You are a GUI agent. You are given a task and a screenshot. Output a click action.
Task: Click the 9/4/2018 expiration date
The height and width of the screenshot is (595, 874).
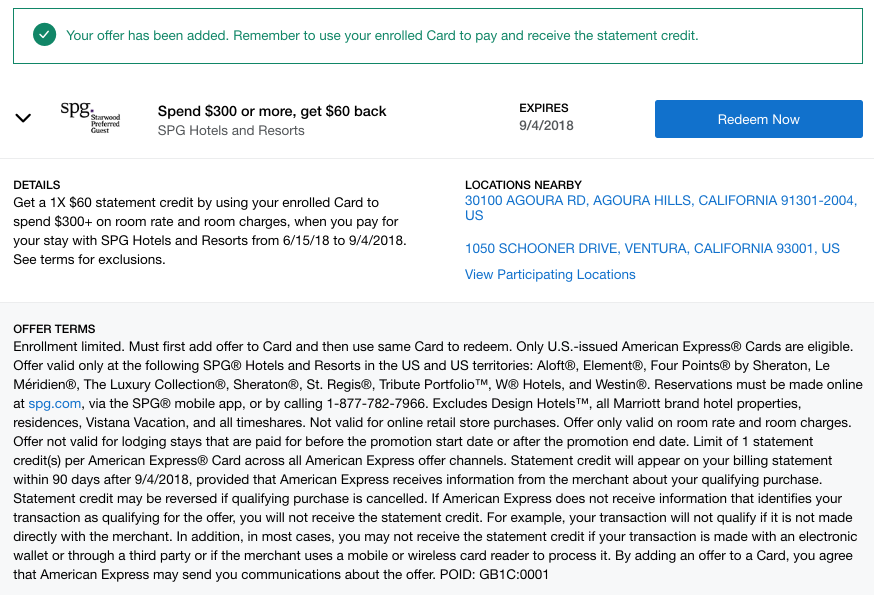pyautogui.click(x=546, y=126)
